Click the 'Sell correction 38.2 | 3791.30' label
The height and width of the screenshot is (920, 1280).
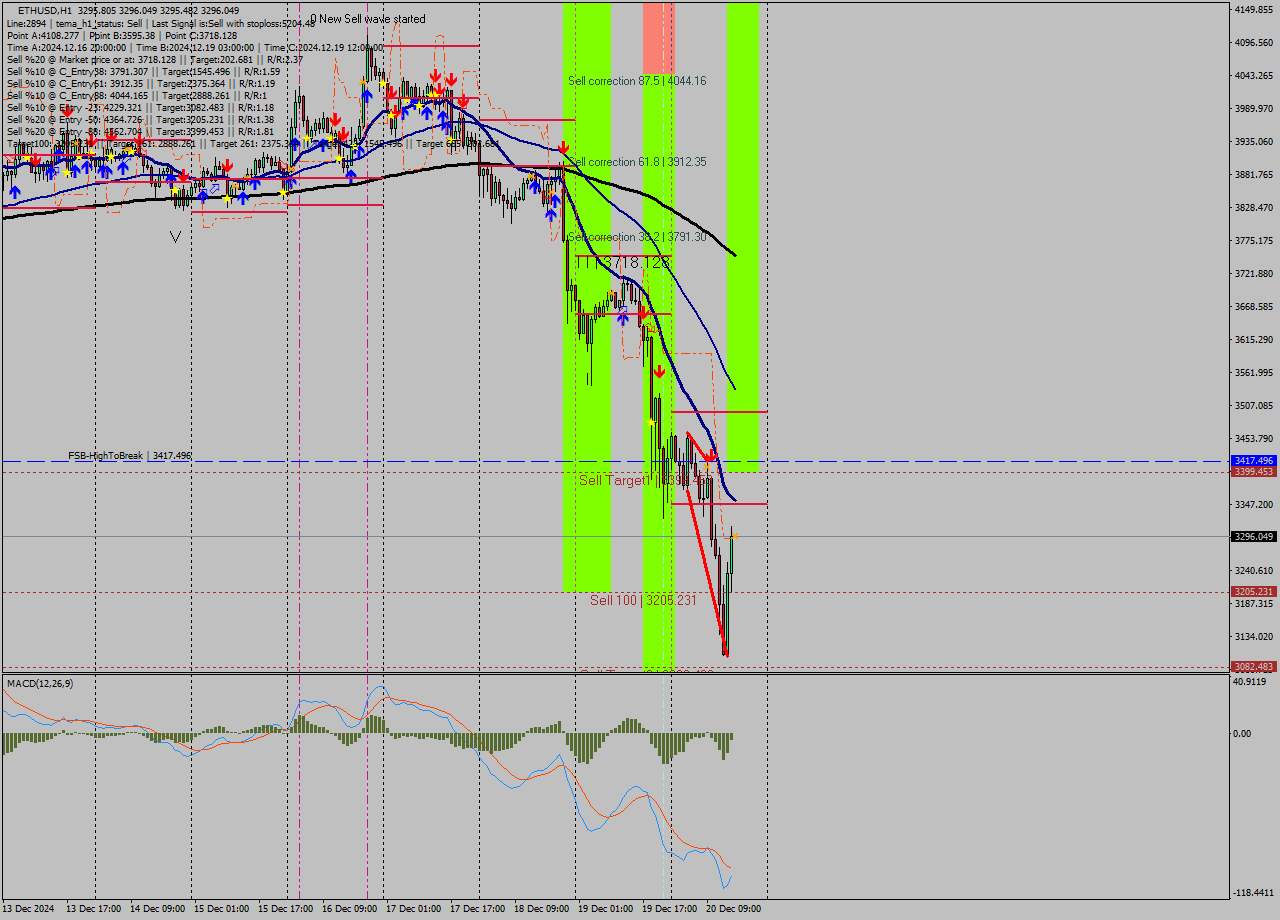[637, 237]
